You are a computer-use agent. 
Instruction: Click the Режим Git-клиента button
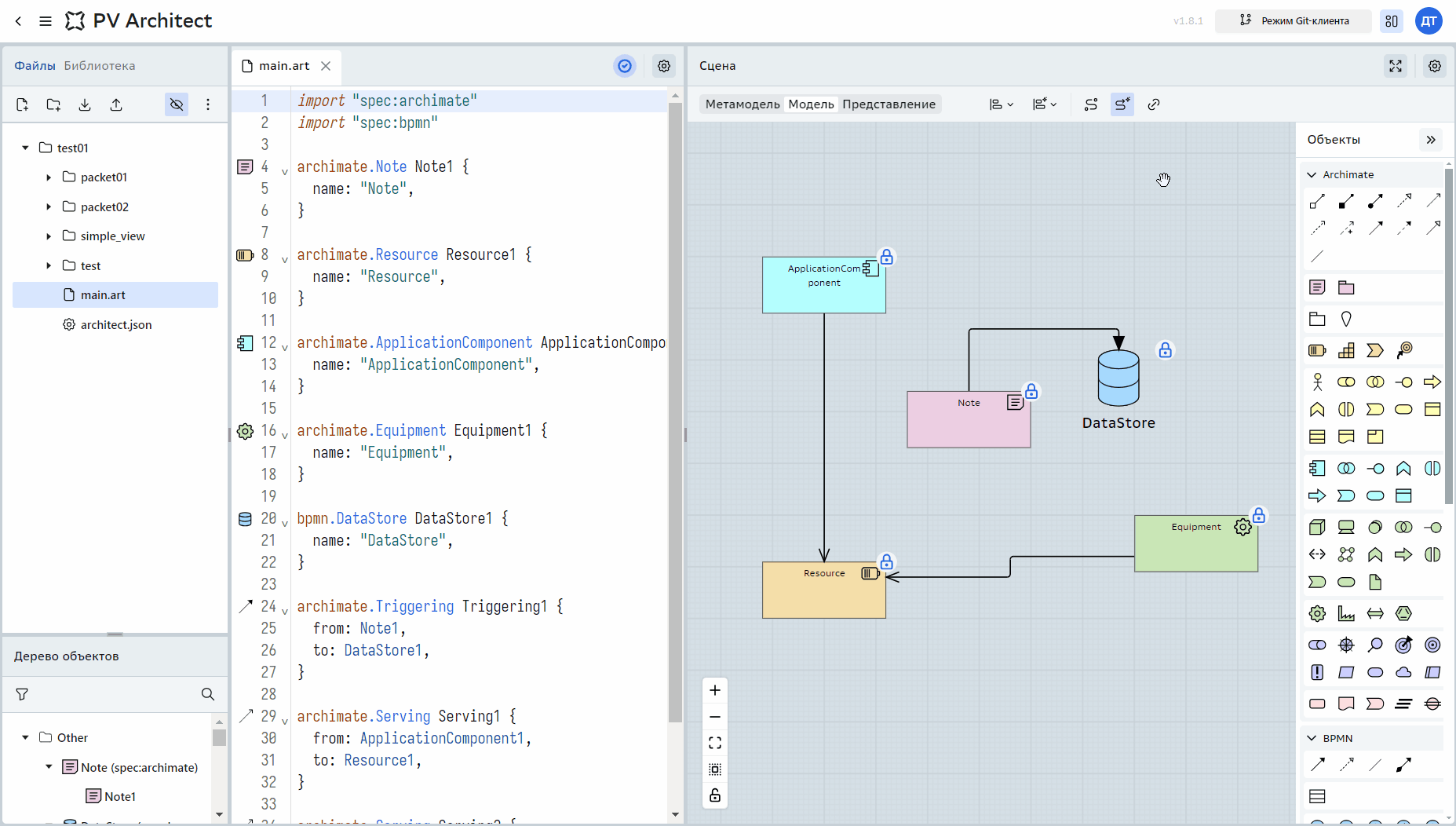[1294, 21]
